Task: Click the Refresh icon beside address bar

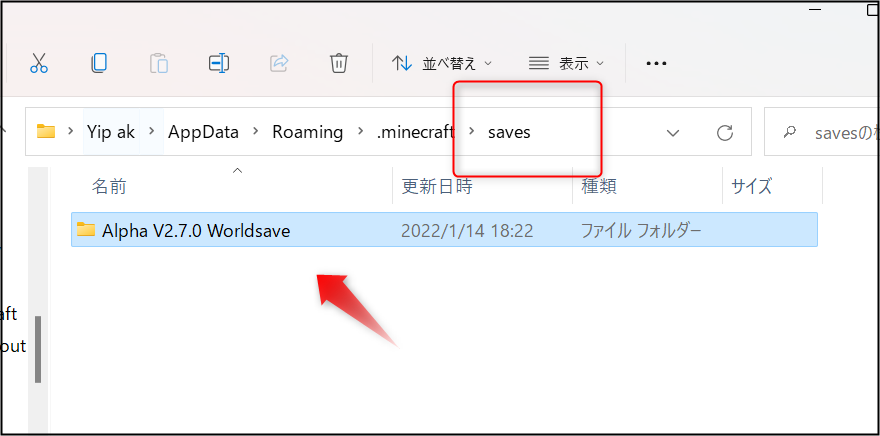Action: pyautogui.click(x=725, y=132)
